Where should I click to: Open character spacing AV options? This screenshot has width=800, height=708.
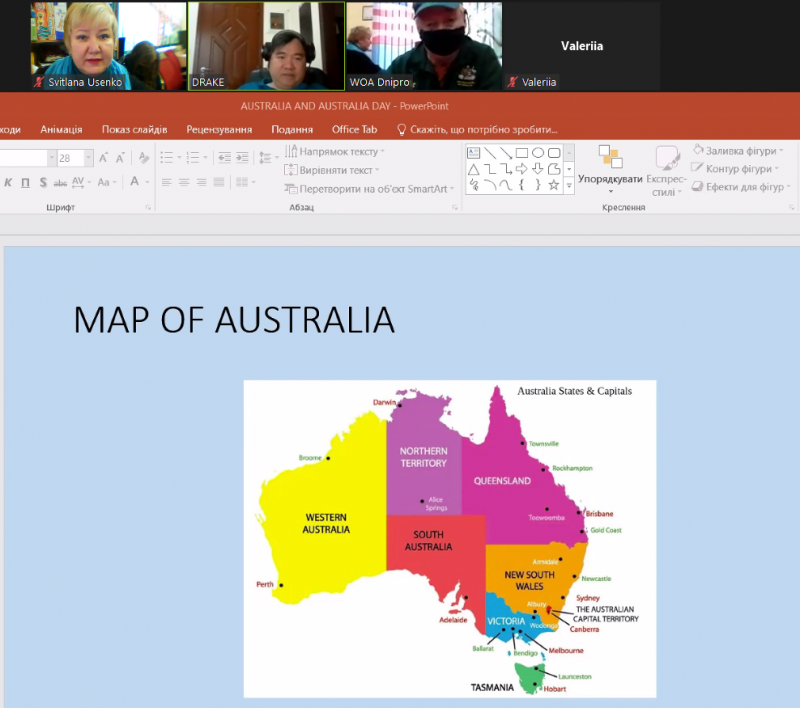pyautogui.click(x=81, y=182)
